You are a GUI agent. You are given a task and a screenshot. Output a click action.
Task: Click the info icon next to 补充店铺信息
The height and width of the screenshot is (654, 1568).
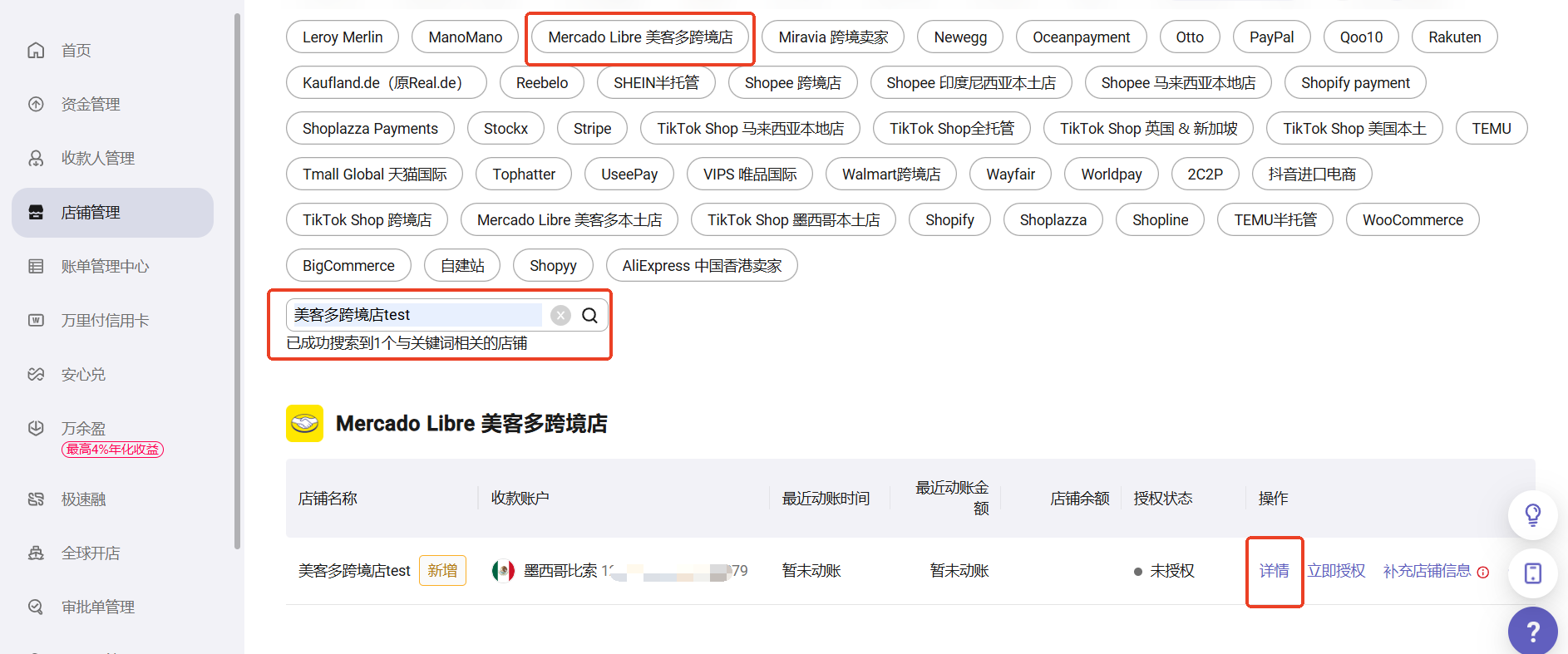(1483, 572)
